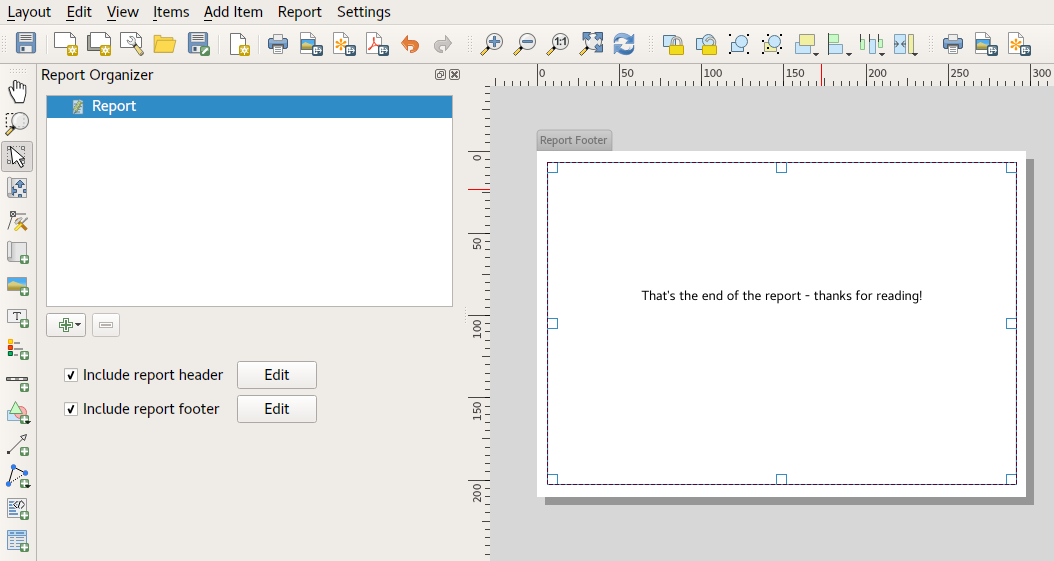The height and width of the screenshot is (561, 1054).
Task: Select the Report item in organizer tree
Action: (114, 106)
